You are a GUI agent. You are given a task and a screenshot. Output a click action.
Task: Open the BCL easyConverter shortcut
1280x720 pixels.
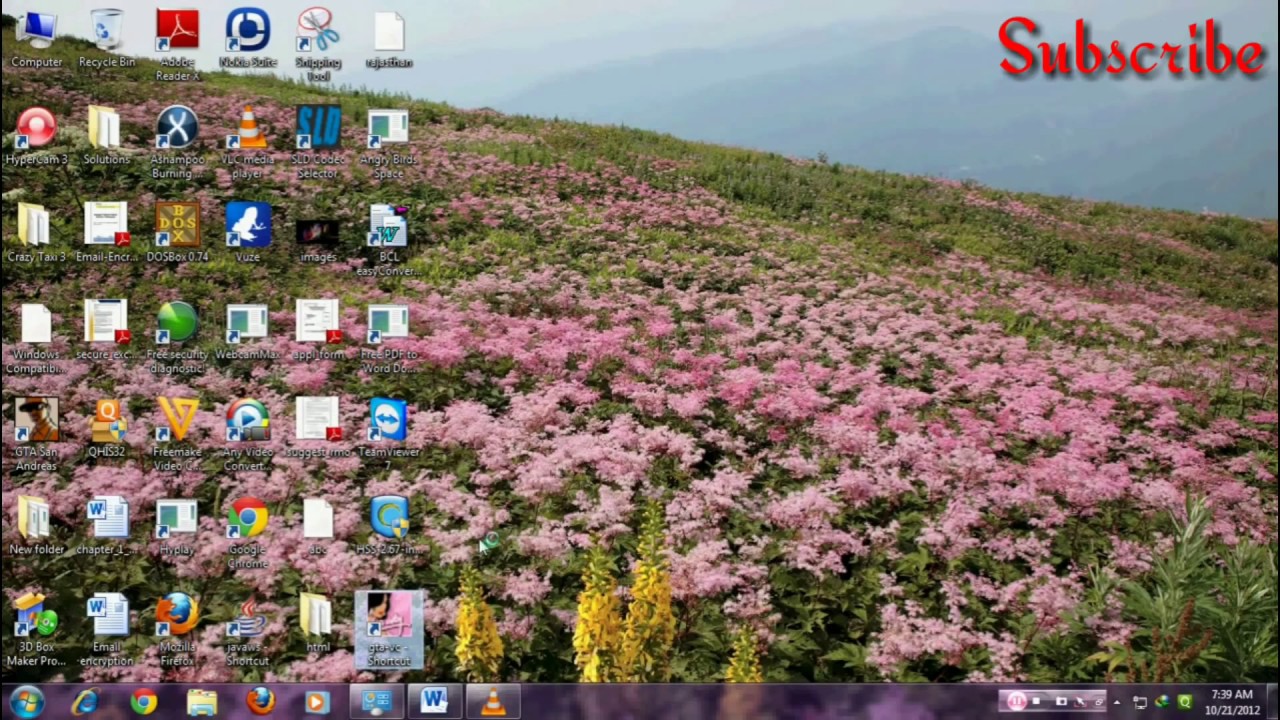pos(388,240)
